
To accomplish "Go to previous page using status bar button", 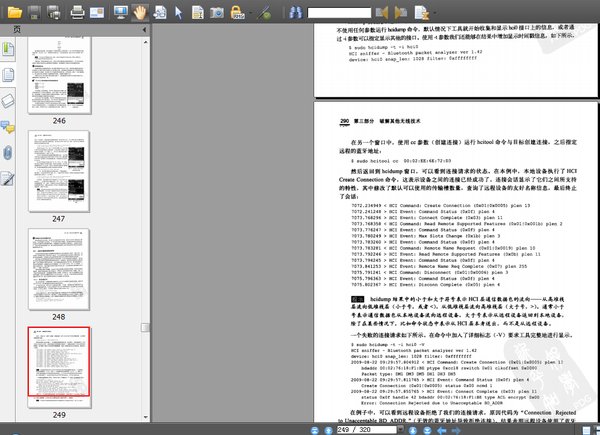I will pos(328,430).
